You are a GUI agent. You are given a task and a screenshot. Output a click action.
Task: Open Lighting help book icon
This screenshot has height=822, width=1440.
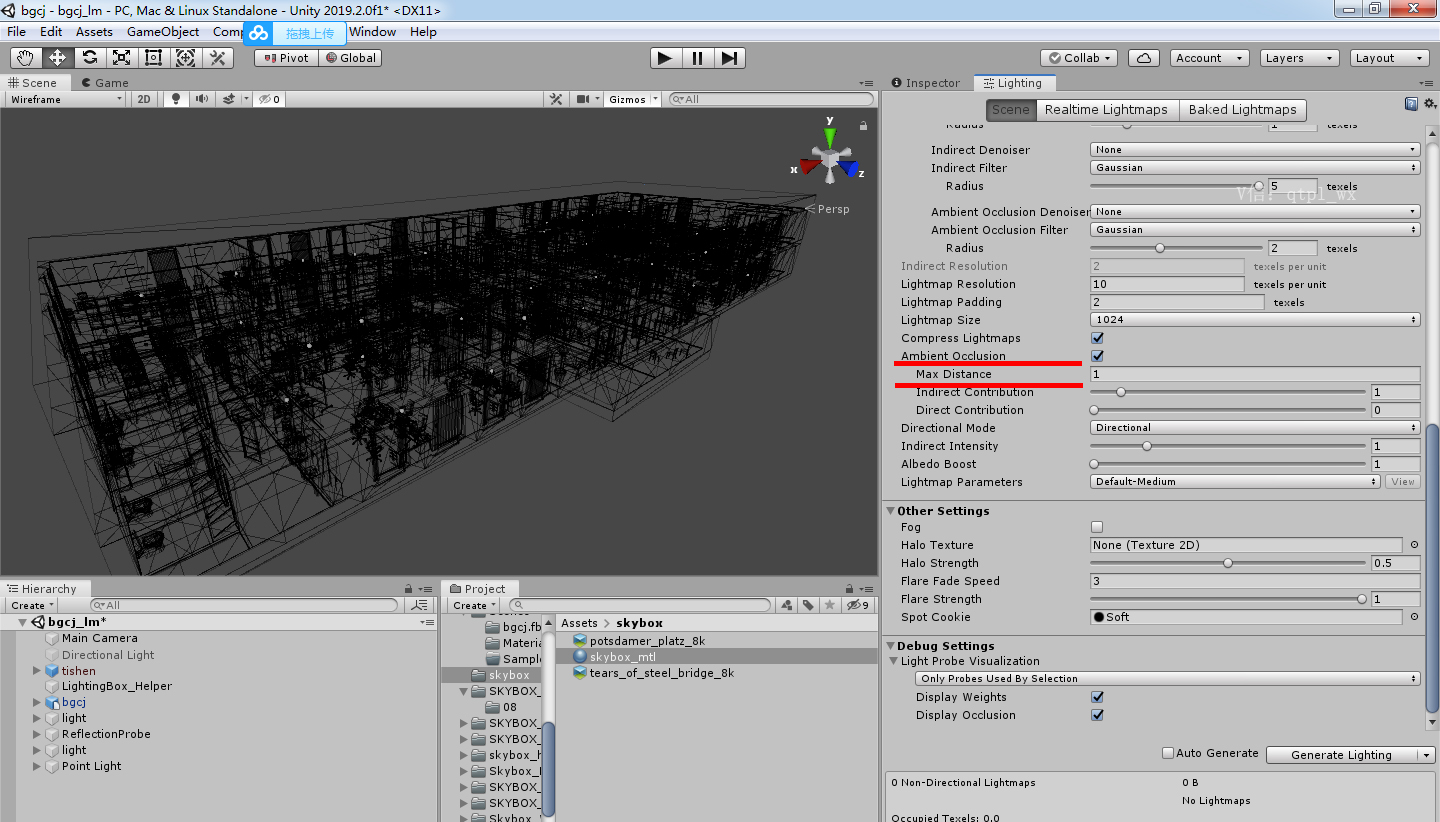(x=1411, y=103)
